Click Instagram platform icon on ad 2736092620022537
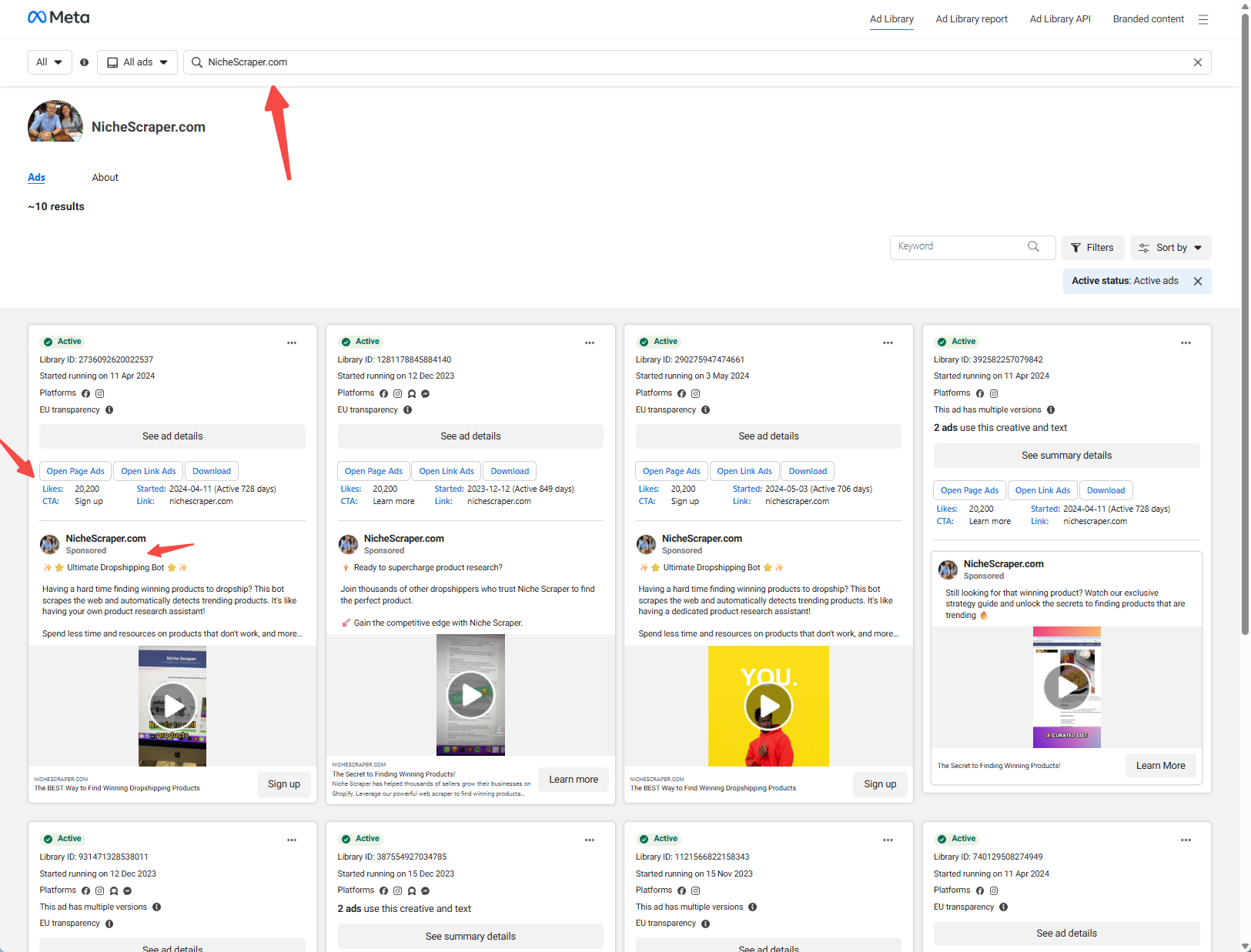Image resolution: width=1251 pixels, height=952 pixels. tap(99, 393)
